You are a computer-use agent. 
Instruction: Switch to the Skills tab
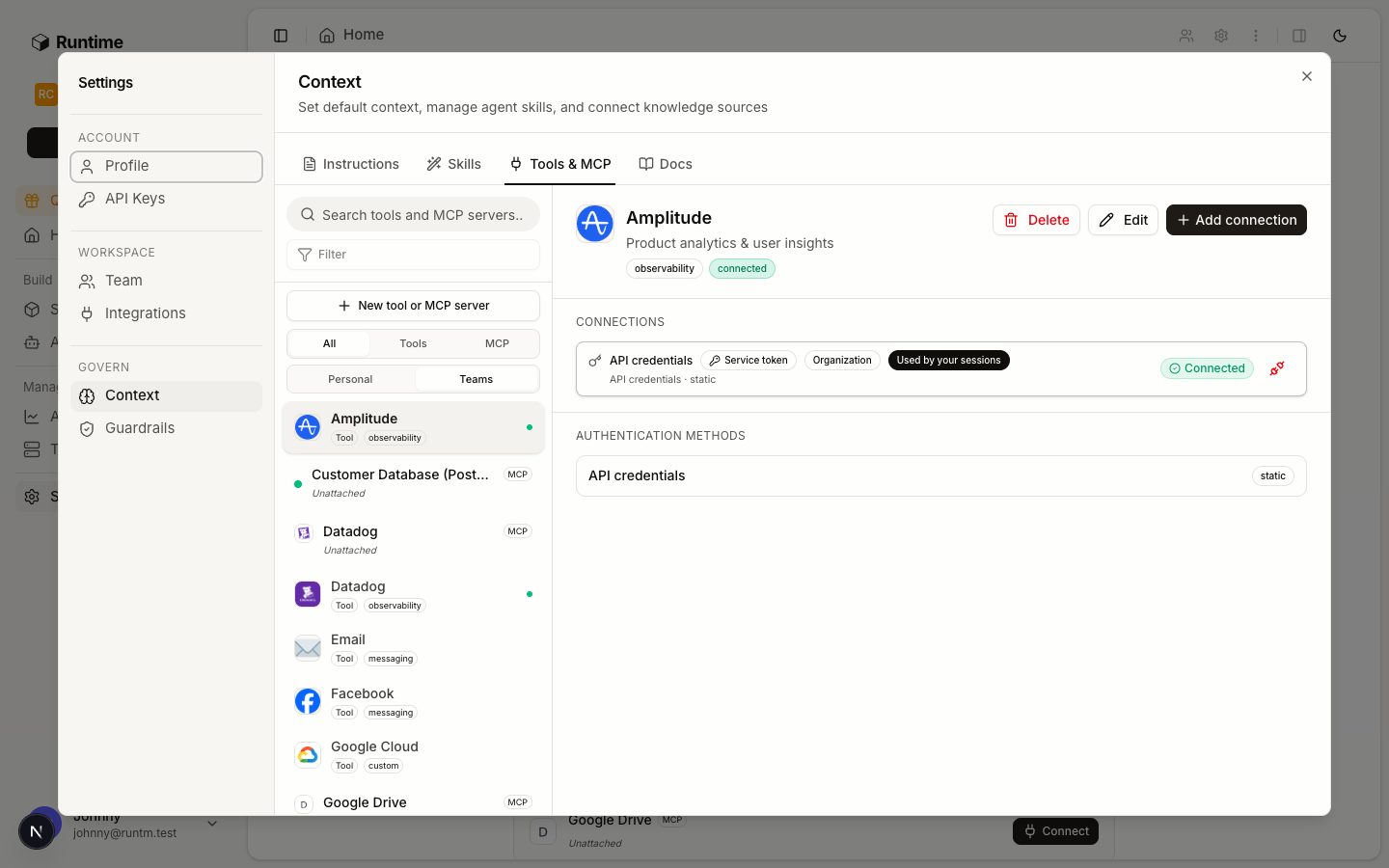[x=454, y=164]
